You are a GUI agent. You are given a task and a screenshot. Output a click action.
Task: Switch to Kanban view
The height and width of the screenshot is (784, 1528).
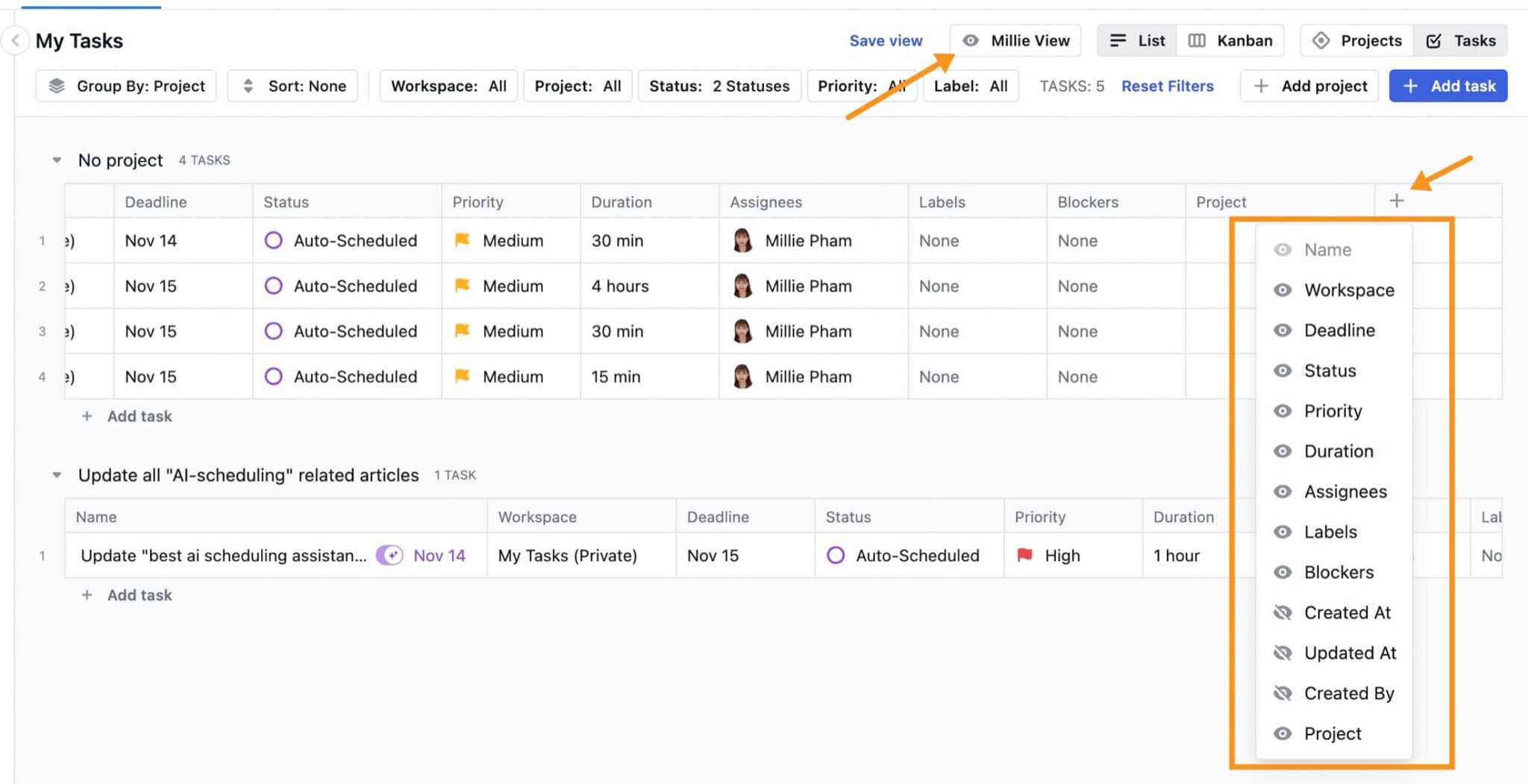[x=1230, y=40]
